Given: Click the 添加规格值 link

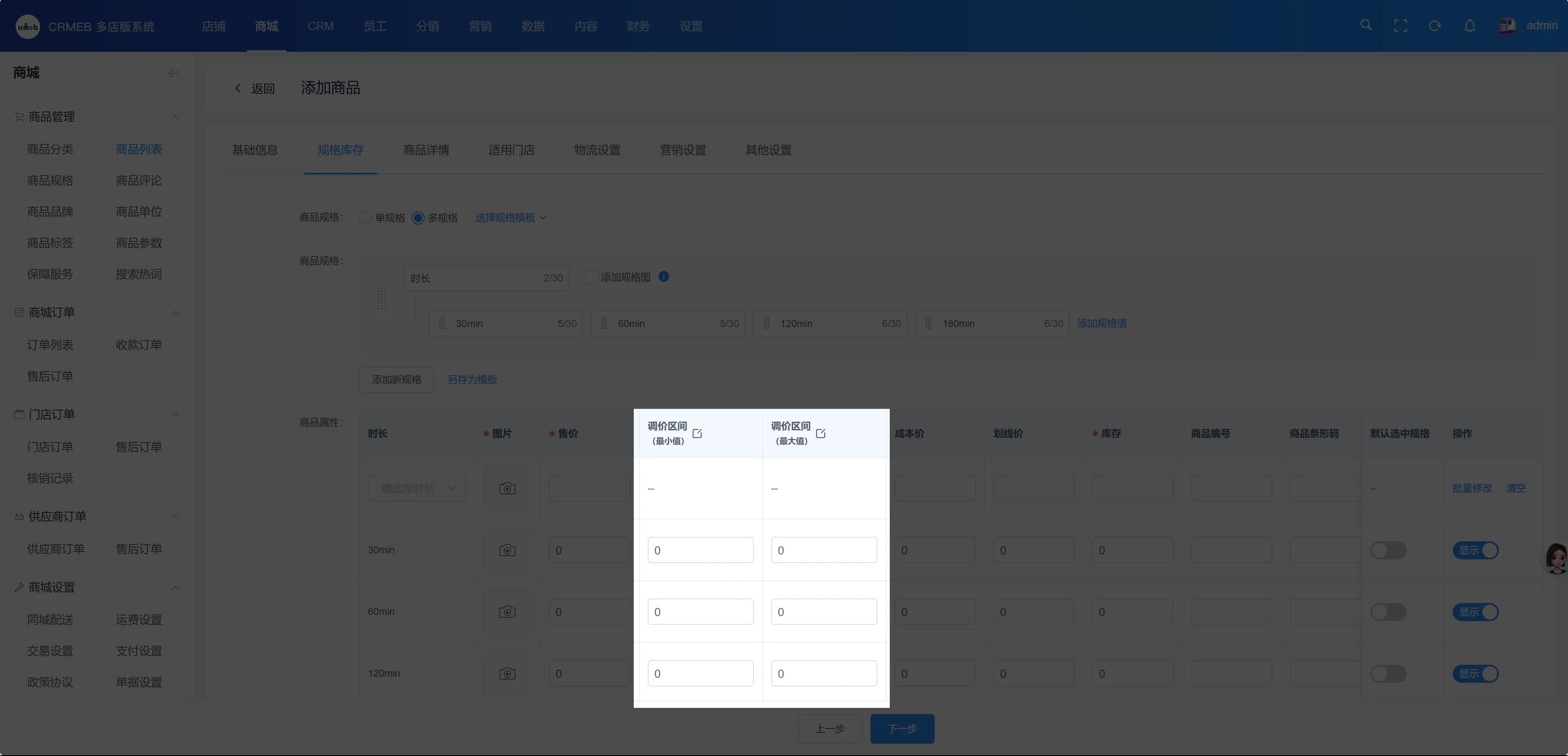Looking at the screenshot, I should 1102,323.
